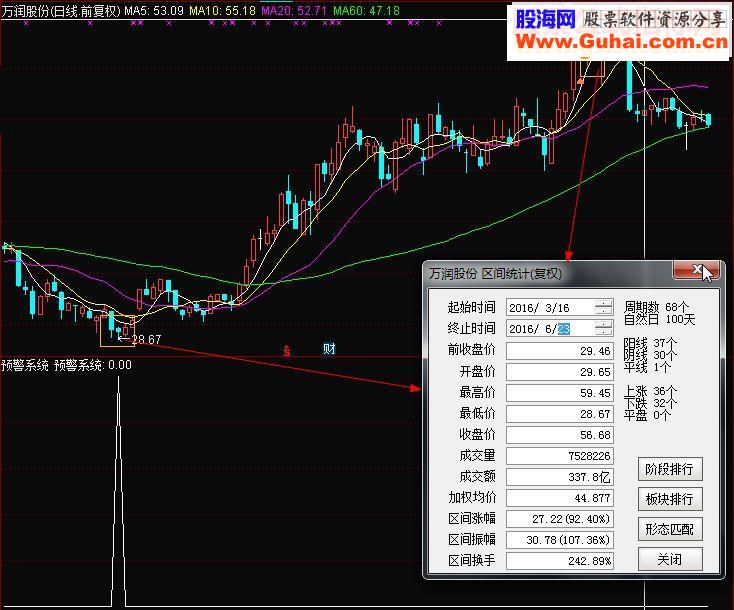Click the red $ marker icon on chart
The width and height of the screenshot is (734, 610).
(x=286, y=351)
